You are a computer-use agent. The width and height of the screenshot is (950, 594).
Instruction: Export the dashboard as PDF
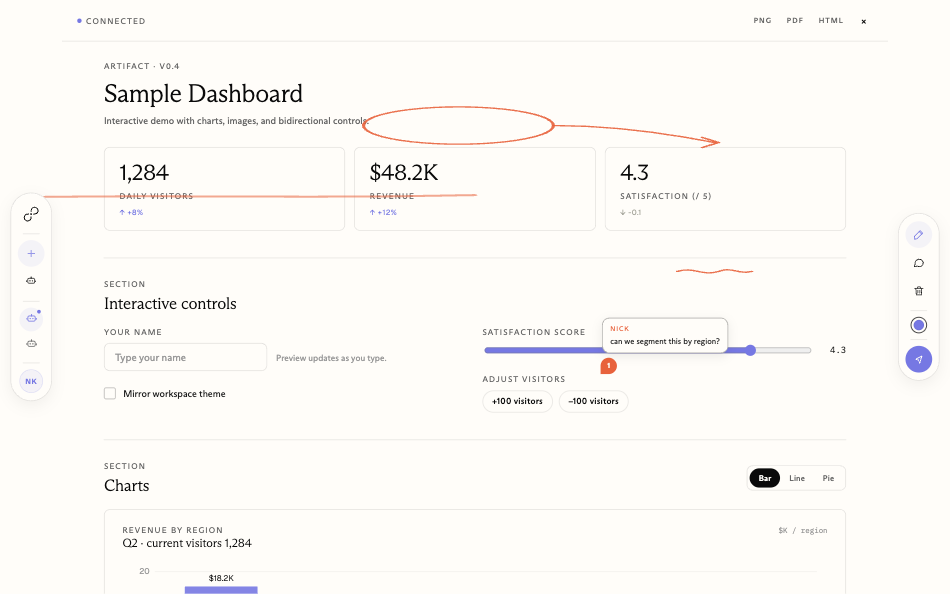[795, 21]
